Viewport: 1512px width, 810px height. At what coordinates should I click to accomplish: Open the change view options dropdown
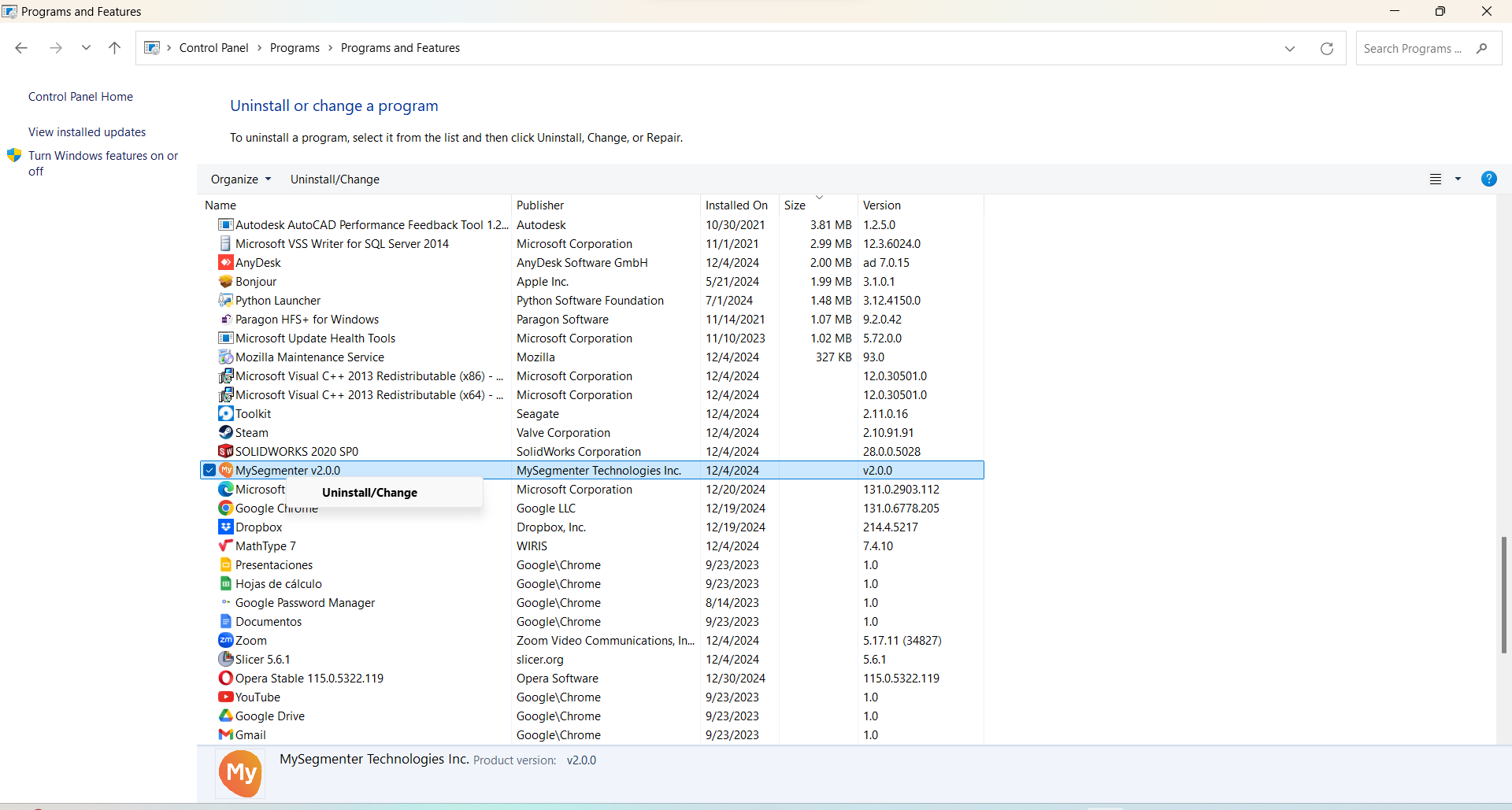(x=1458, y=179)
